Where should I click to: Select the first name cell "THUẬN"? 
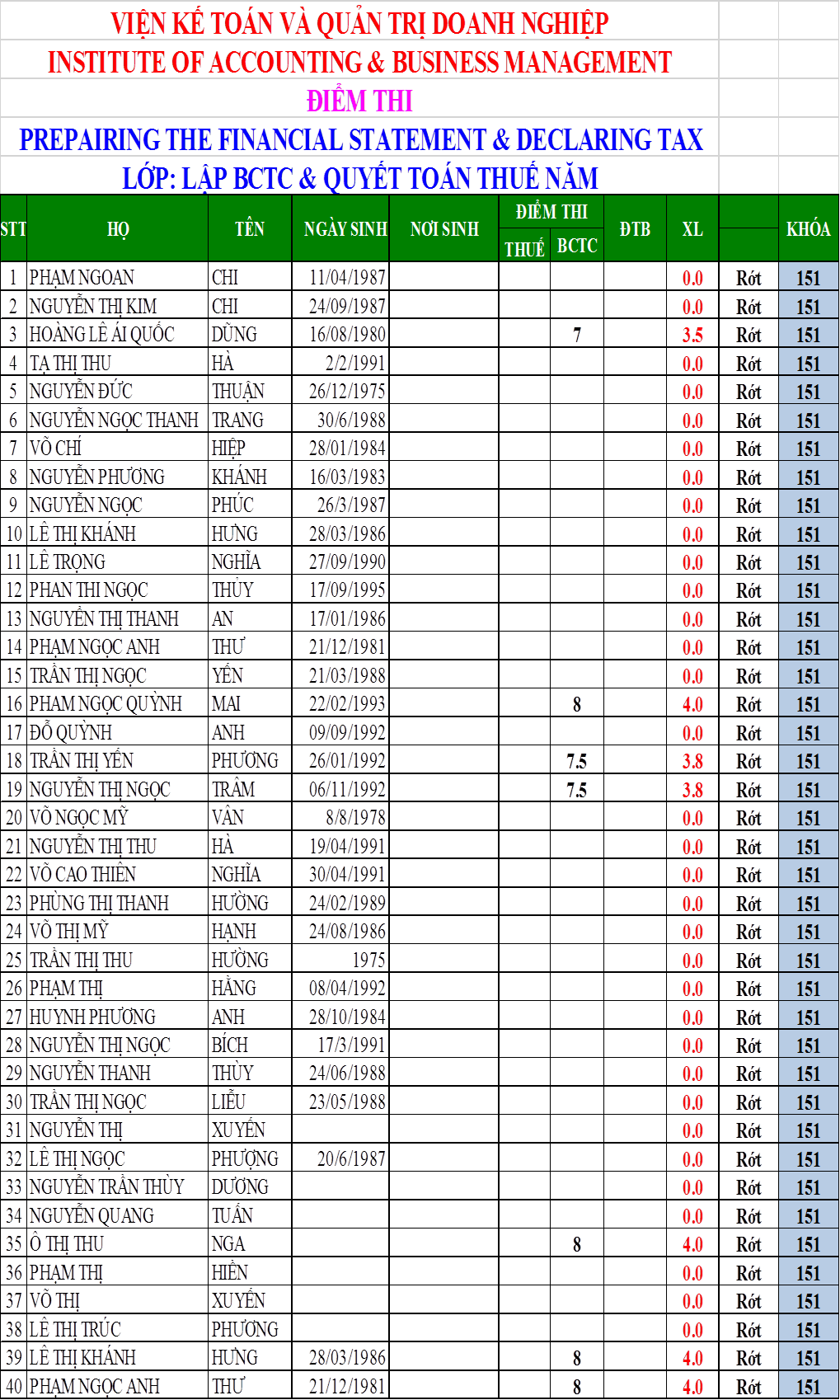tap(237, 392)
